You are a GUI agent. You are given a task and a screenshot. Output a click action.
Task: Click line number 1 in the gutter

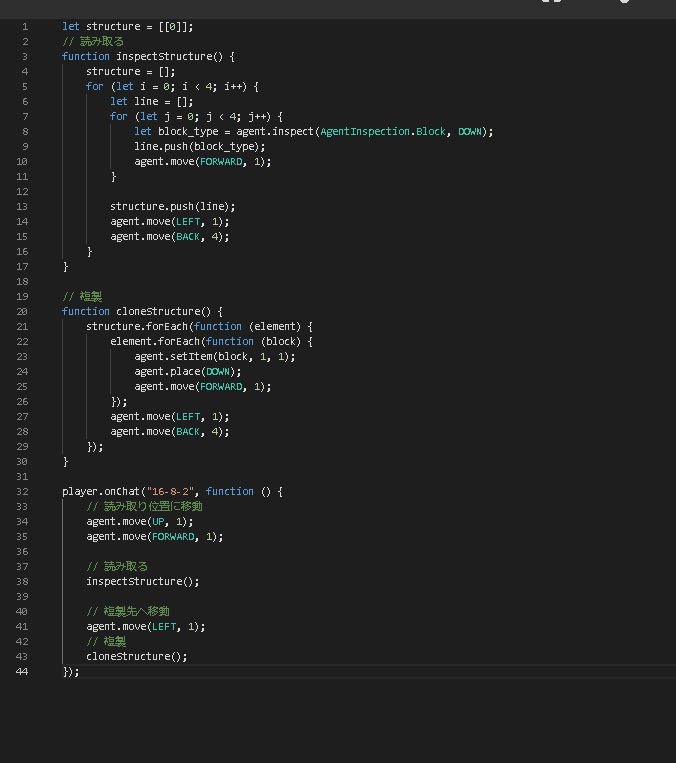pyautogui.click(x=24, y=26)
